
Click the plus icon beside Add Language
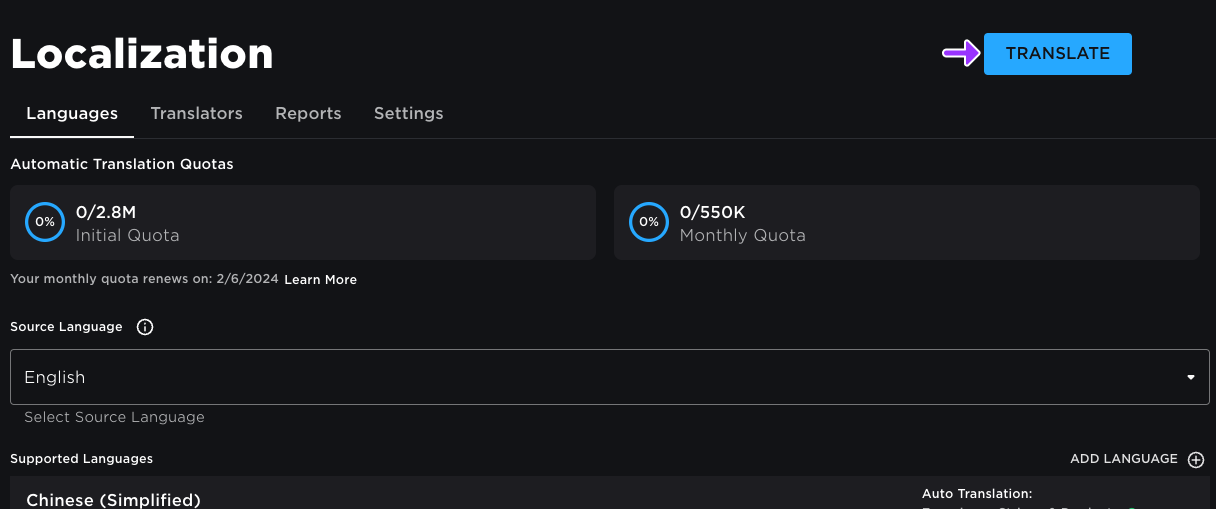[x=1196, y=460]
